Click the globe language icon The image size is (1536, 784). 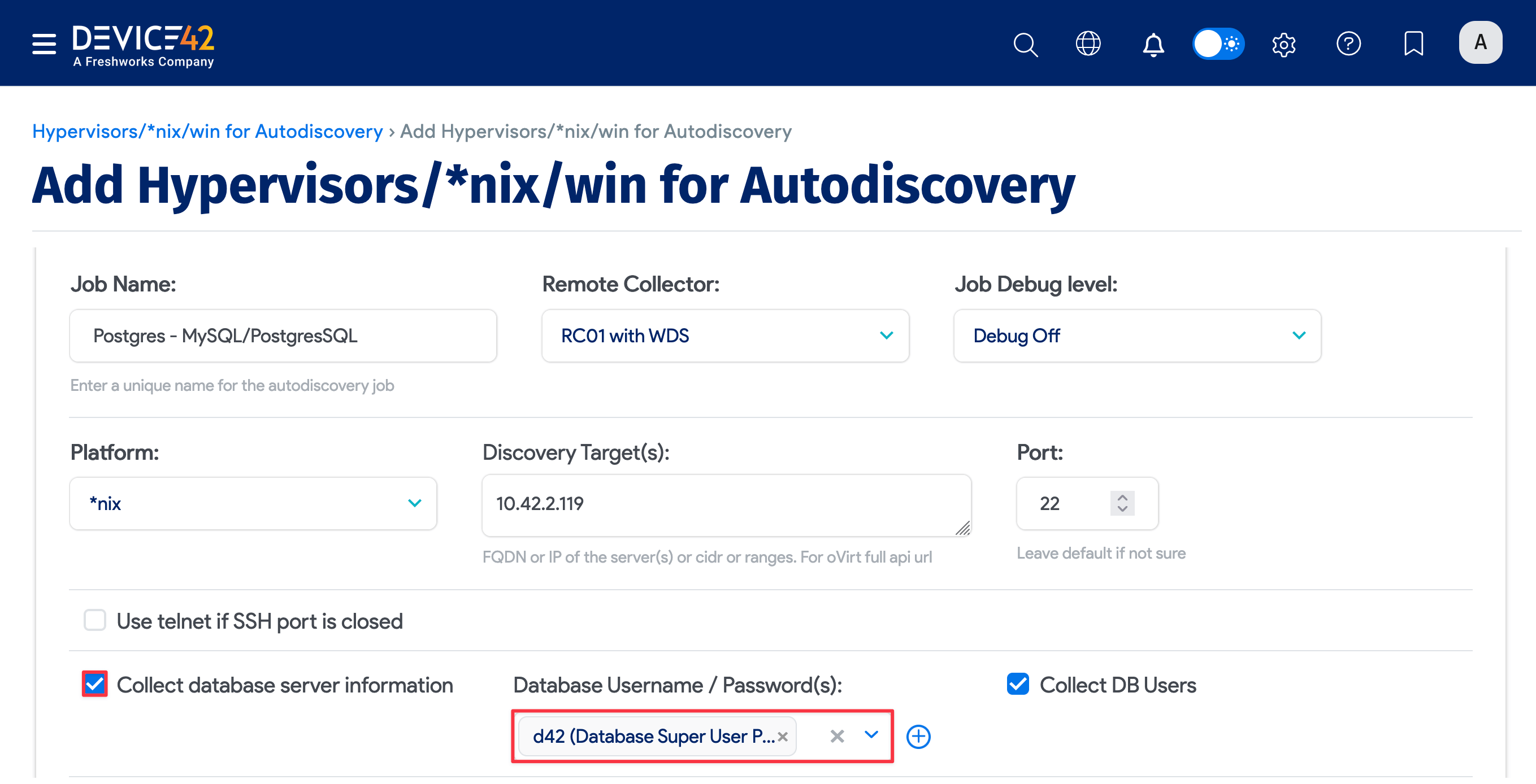1088,43
